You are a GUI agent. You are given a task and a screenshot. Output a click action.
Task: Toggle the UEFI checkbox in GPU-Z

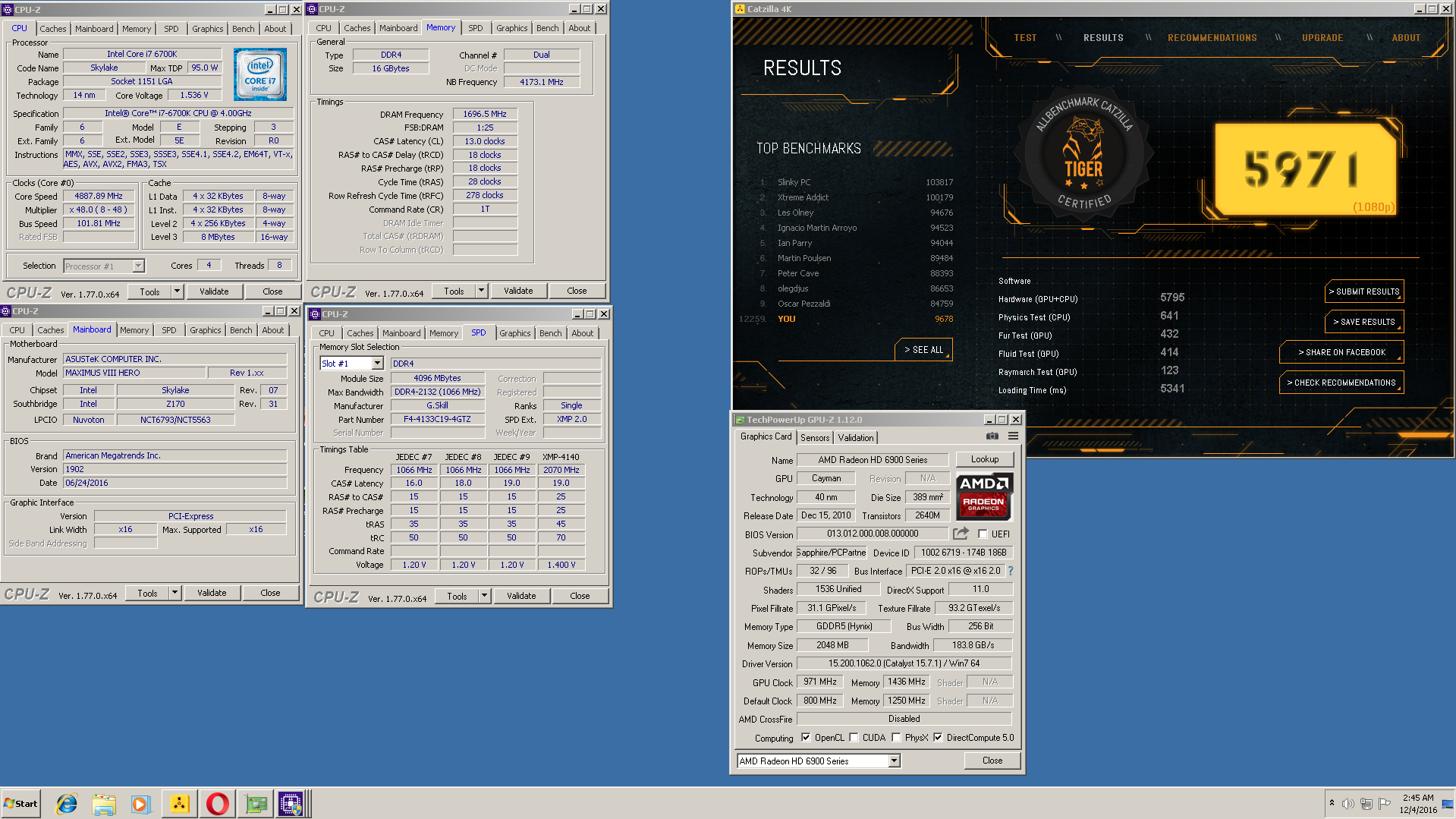pos(983,534)
